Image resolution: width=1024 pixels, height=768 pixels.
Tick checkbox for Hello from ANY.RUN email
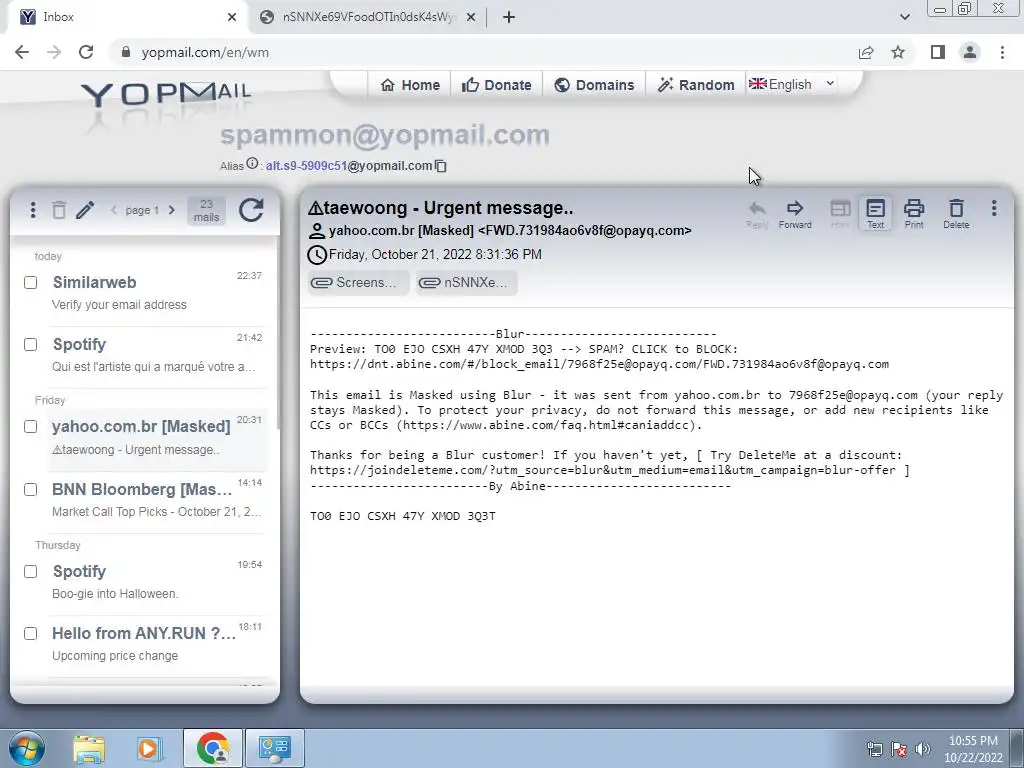pyautogui.click(x=31, y=633)
